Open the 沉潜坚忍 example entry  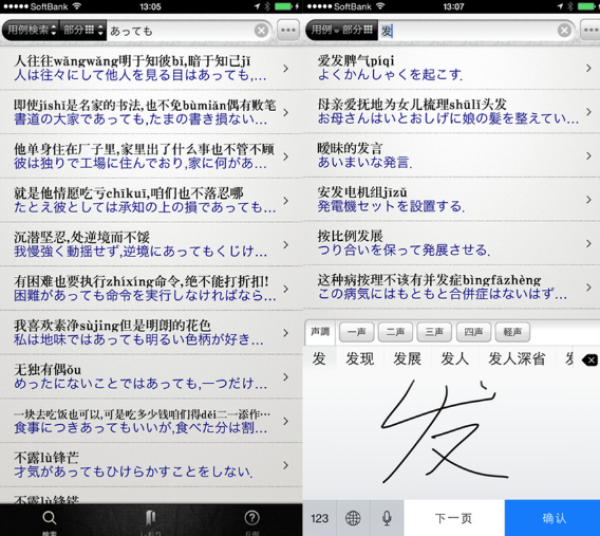pos(151,244)
